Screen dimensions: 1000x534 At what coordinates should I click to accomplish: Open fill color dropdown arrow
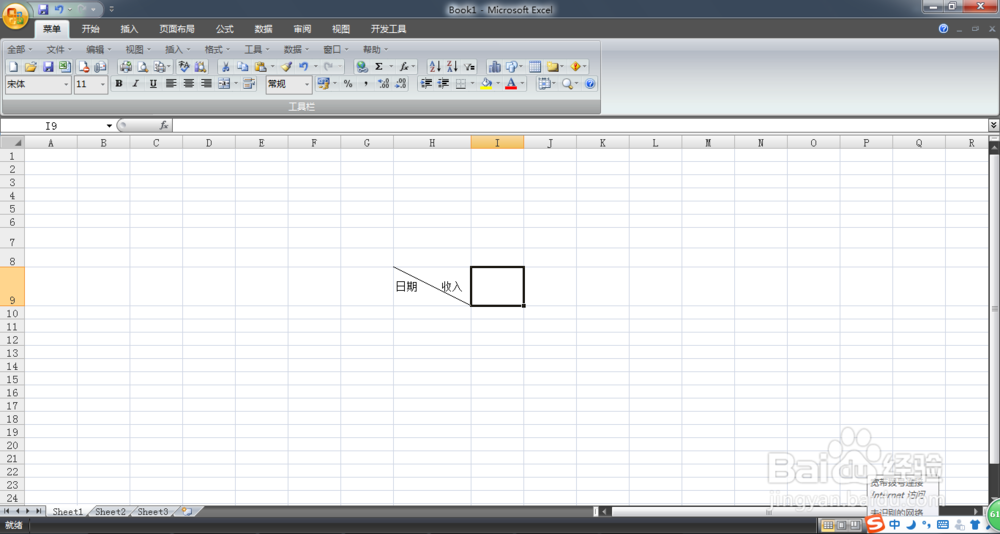click(498, 84)
